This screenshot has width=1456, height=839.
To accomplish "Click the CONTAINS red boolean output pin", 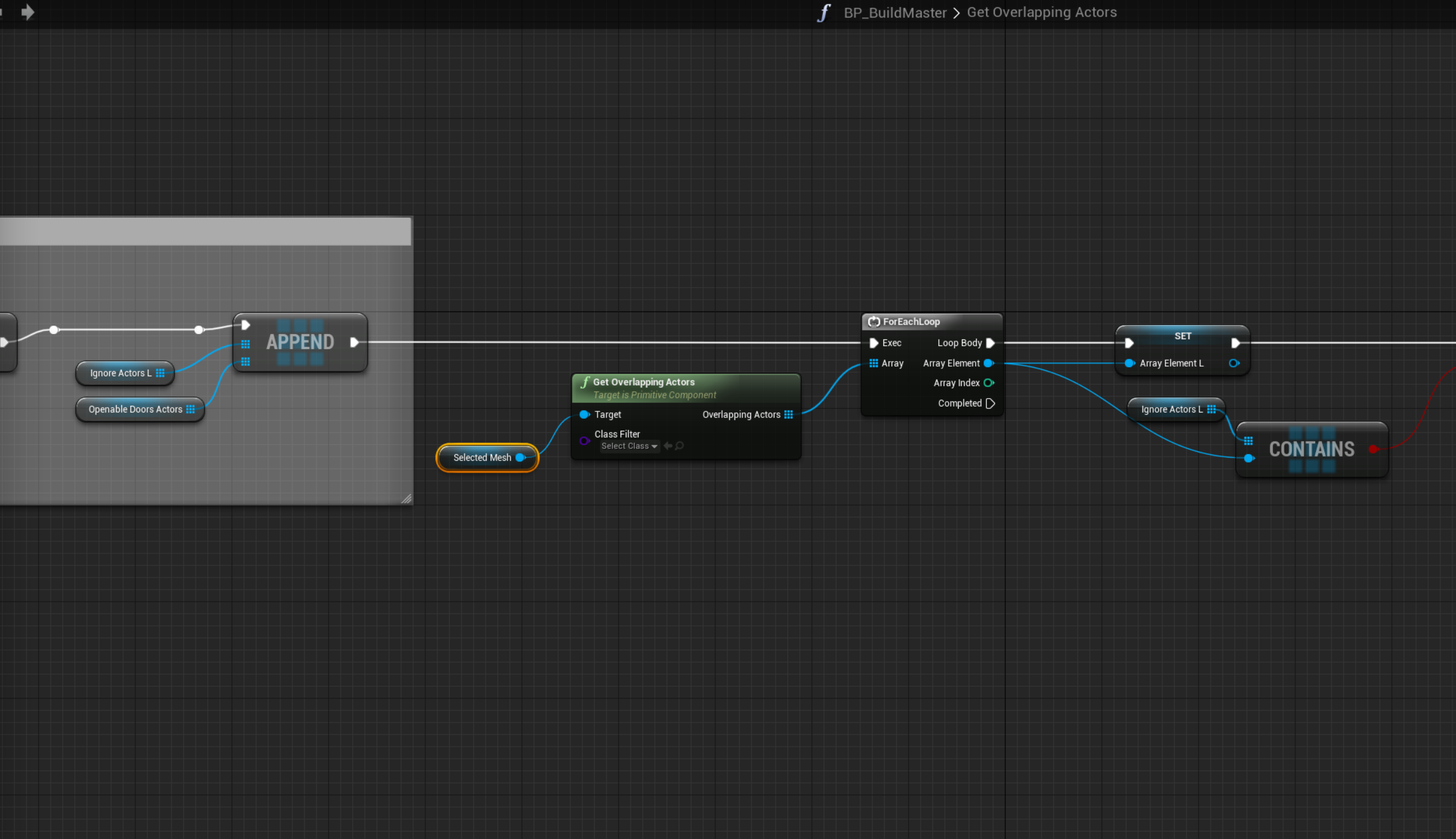I will click(1373, 449).
